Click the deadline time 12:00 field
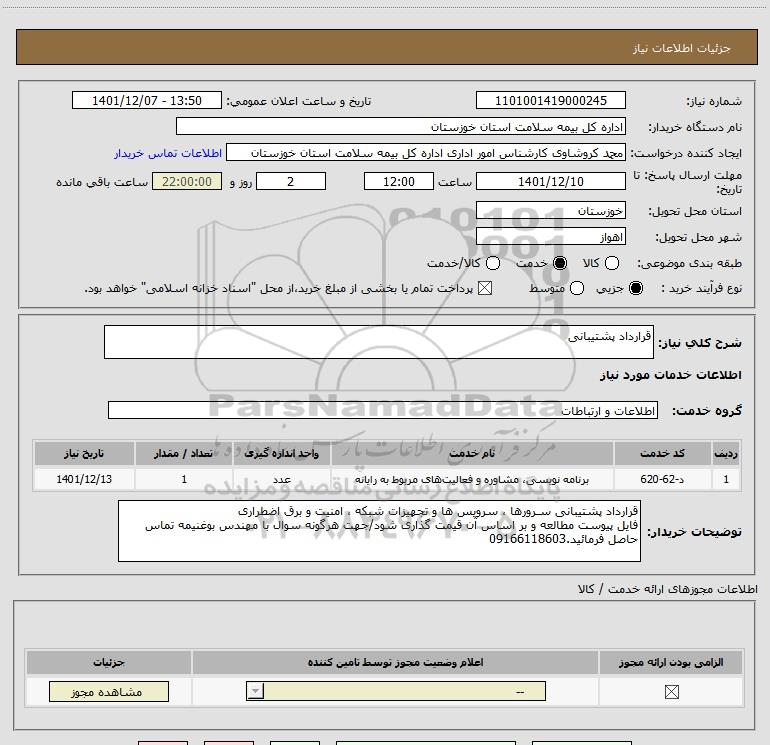The height and width of the screenshot is (745, 770). coord(399,181)
